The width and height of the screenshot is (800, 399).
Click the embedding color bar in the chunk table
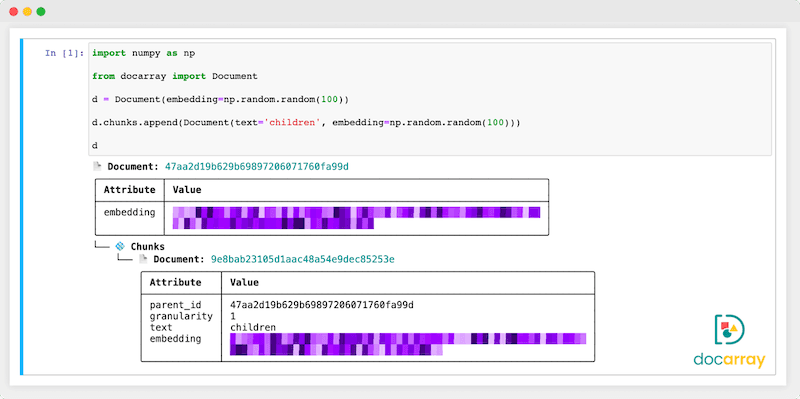[x=408, y=344]
